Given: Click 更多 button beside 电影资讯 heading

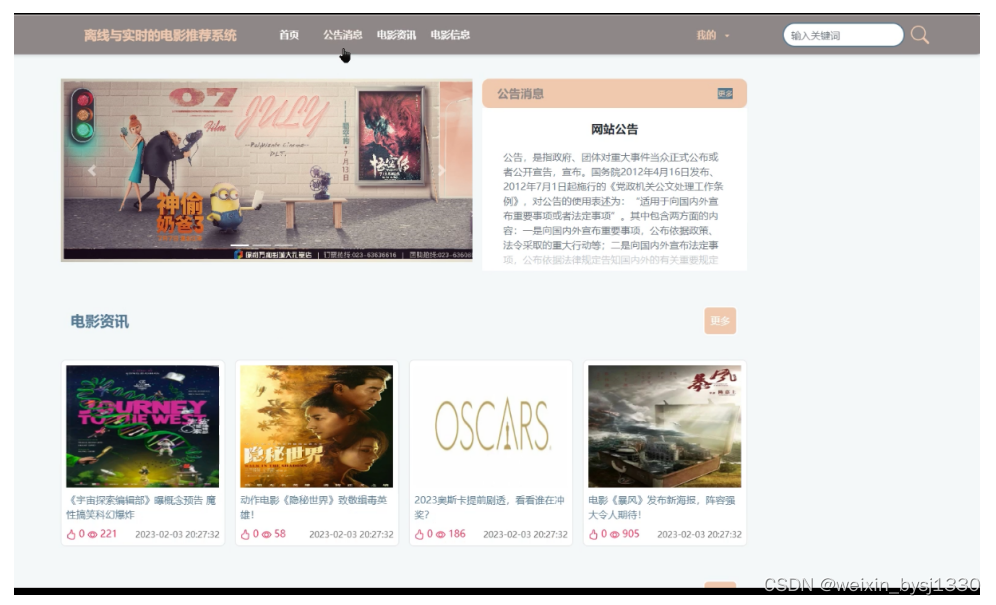Looking at the screenshot, I should click(720, 321).
